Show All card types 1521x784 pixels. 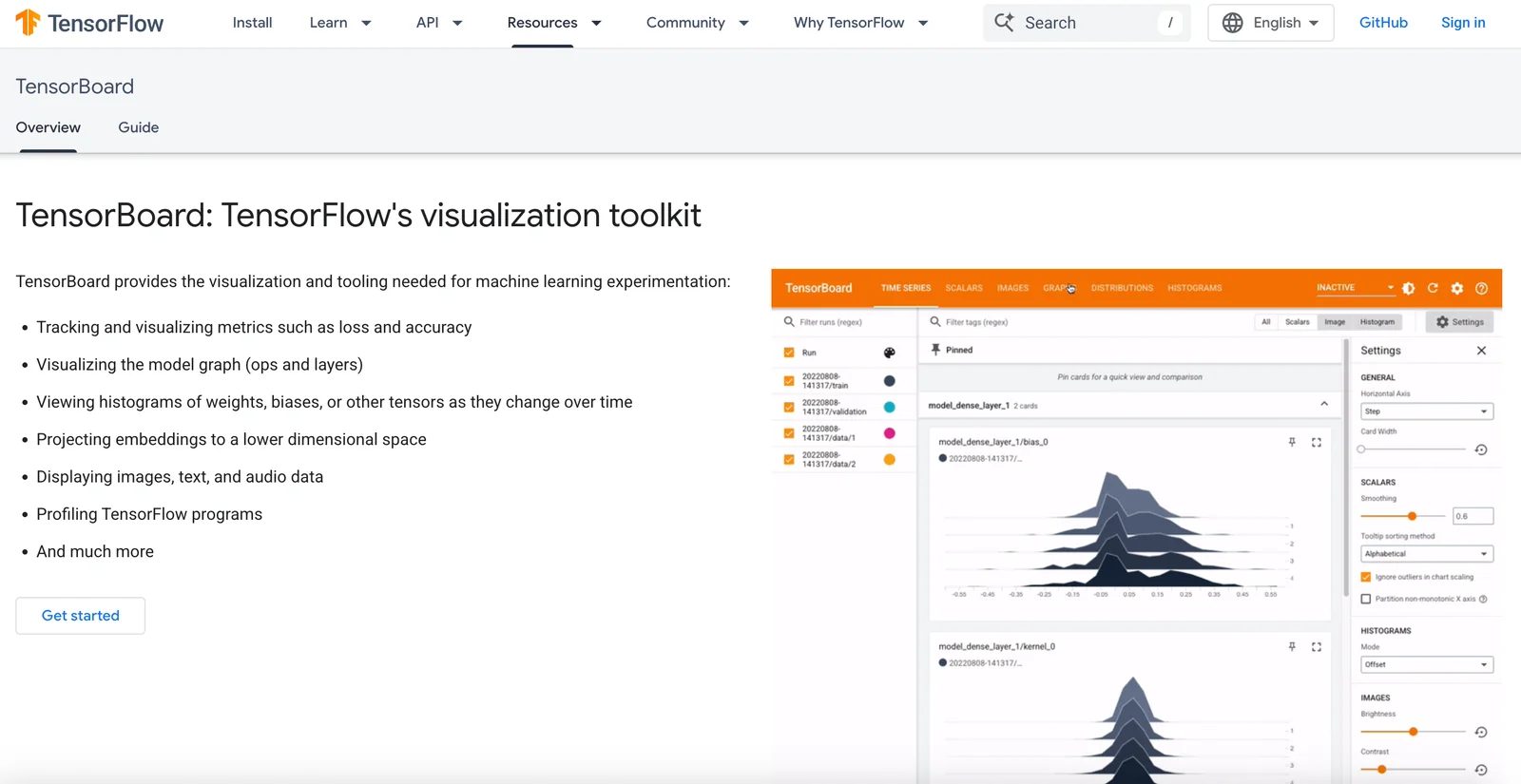[x=1266, y=322]
